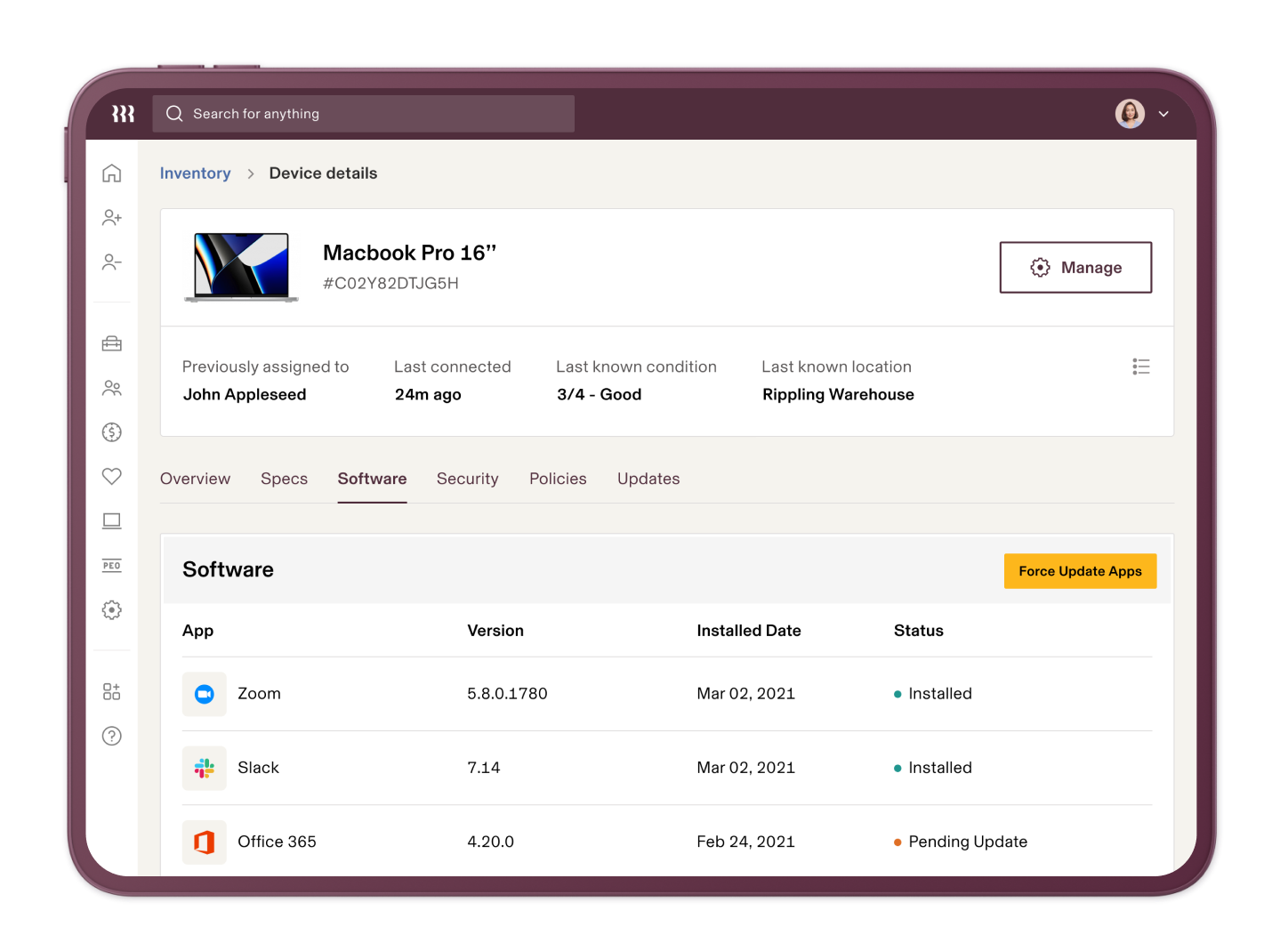Go to Inventory breadcrumb link
Screen dimensions: 1288x943
coord(195,173)
